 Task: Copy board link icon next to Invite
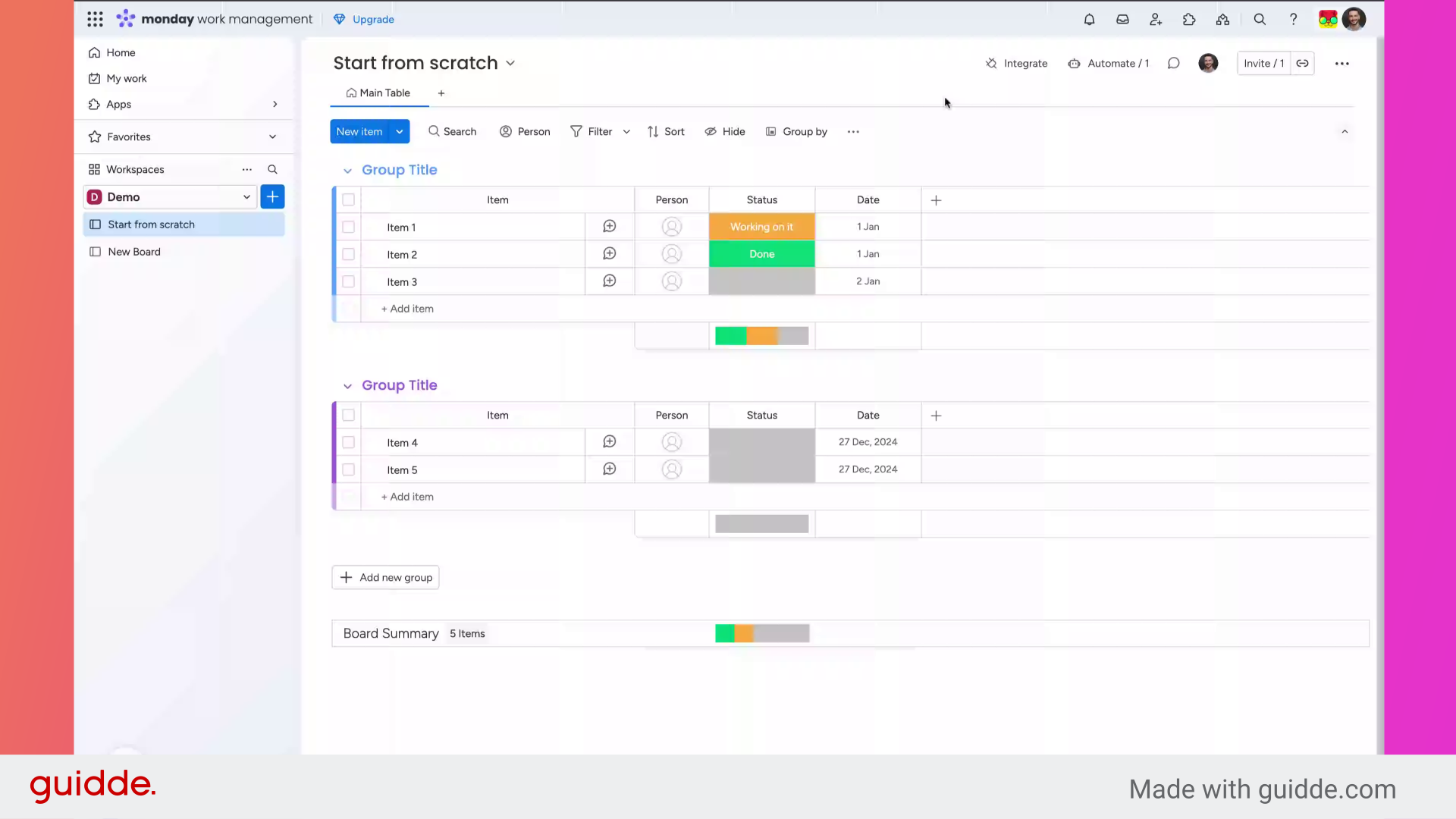point(1302,64)
